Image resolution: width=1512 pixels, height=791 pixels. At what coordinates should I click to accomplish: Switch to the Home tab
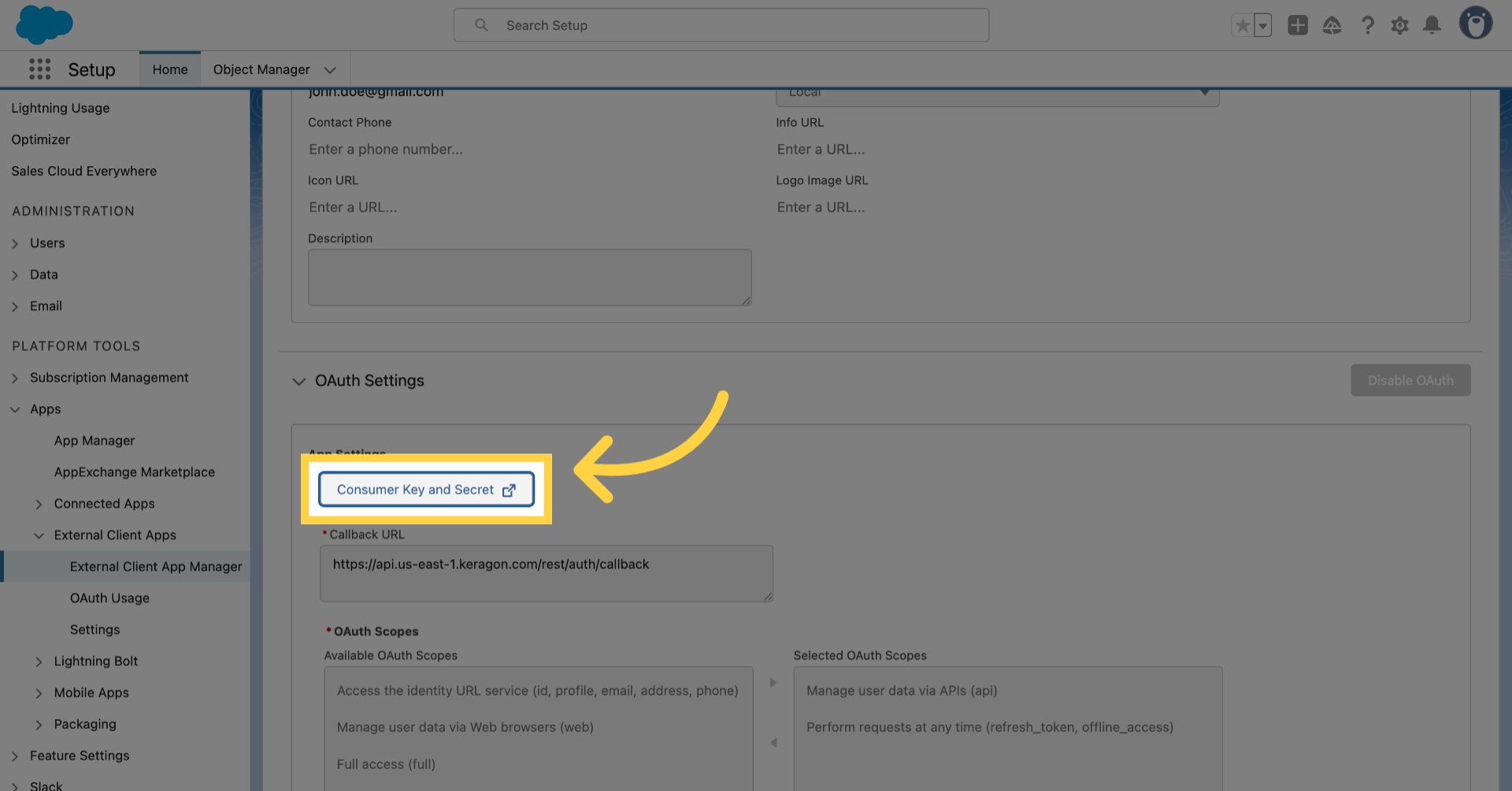(169, 69)
